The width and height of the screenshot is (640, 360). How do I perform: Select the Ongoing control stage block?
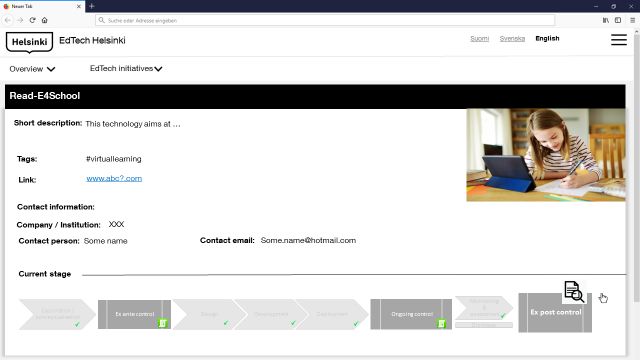click(411, 314)
